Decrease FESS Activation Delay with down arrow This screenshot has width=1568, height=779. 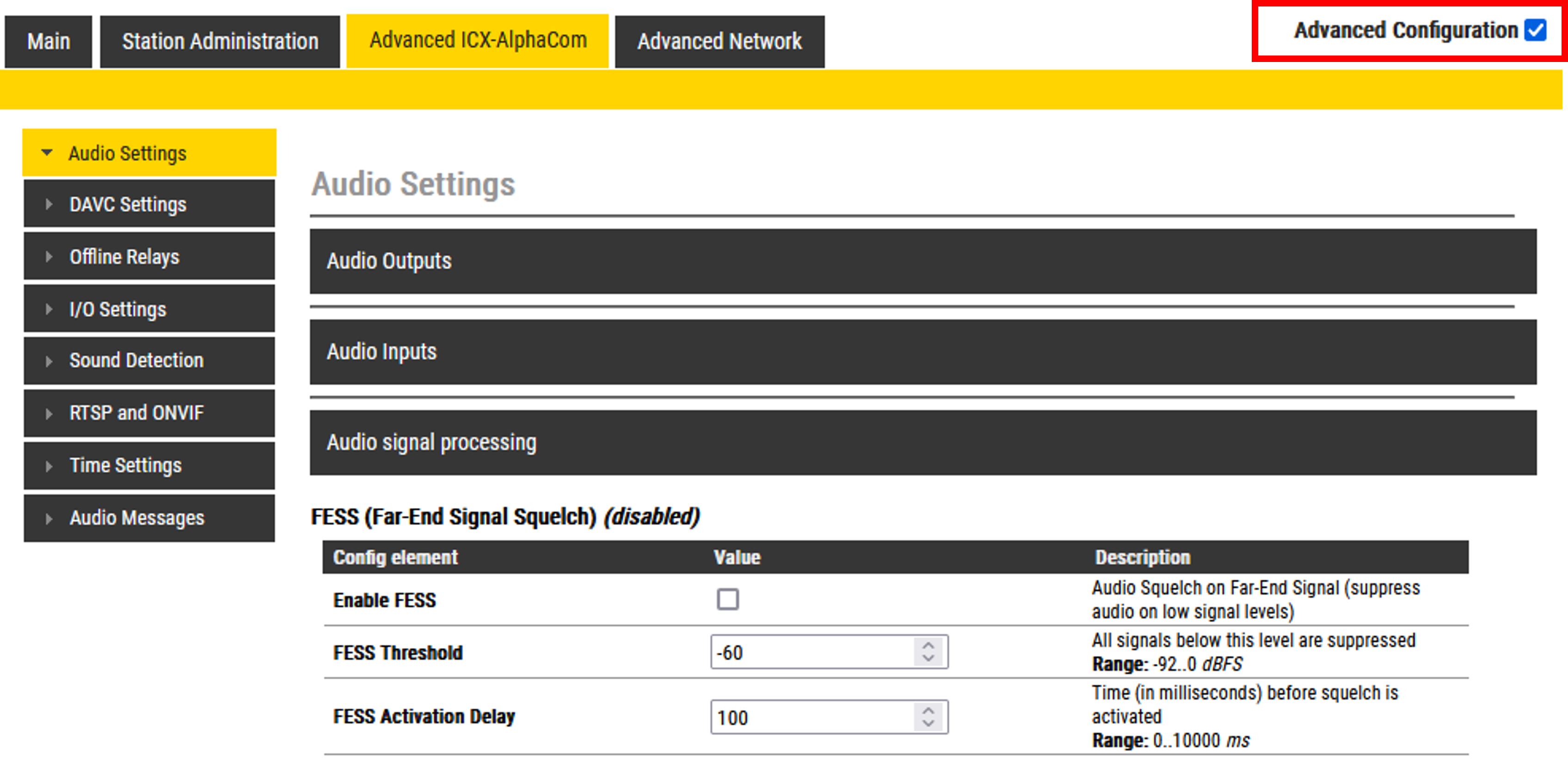pyautogui.click(x=928, y=723)
